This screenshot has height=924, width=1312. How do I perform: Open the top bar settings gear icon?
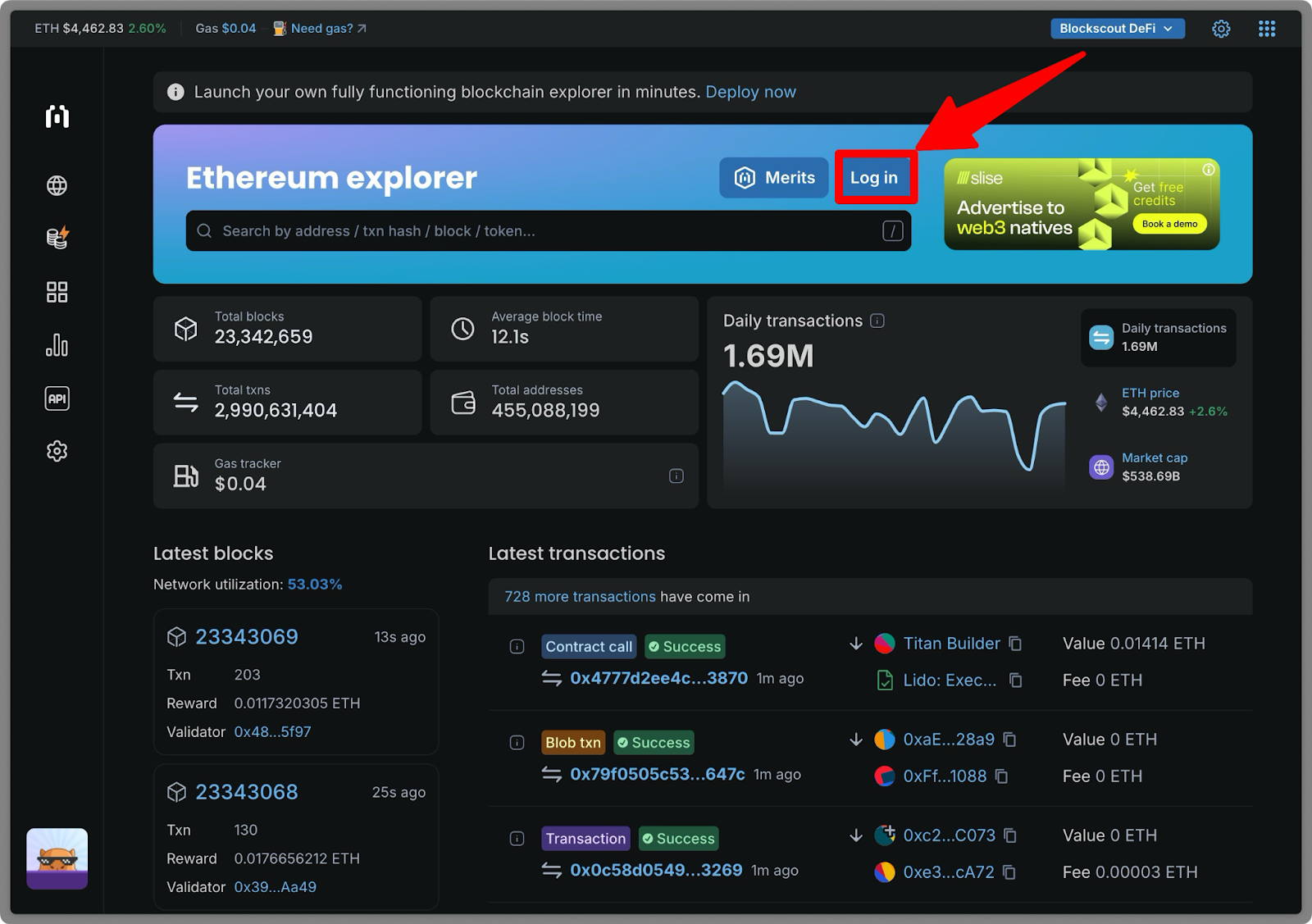[1221, 29]
